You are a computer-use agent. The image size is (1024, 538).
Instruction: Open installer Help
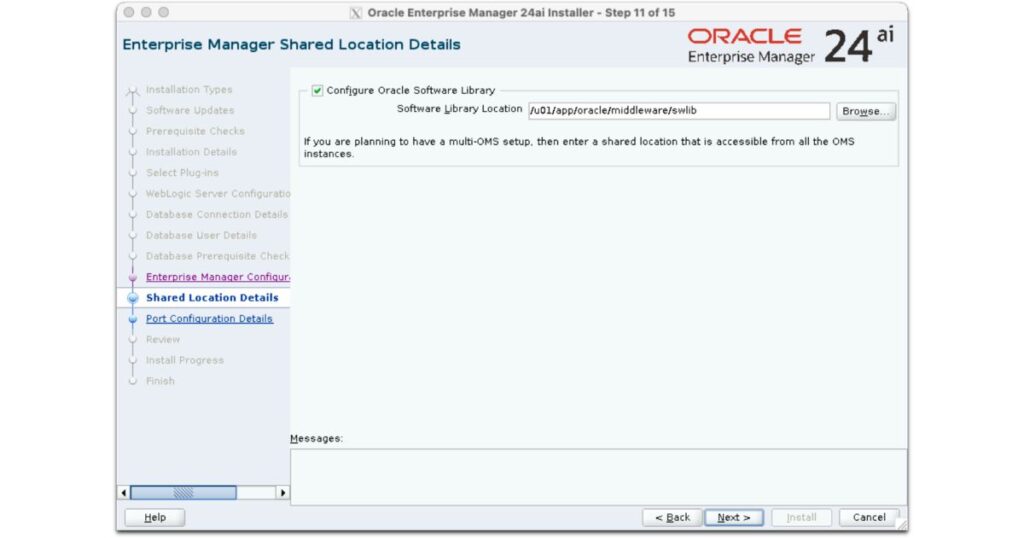(155, 517)
